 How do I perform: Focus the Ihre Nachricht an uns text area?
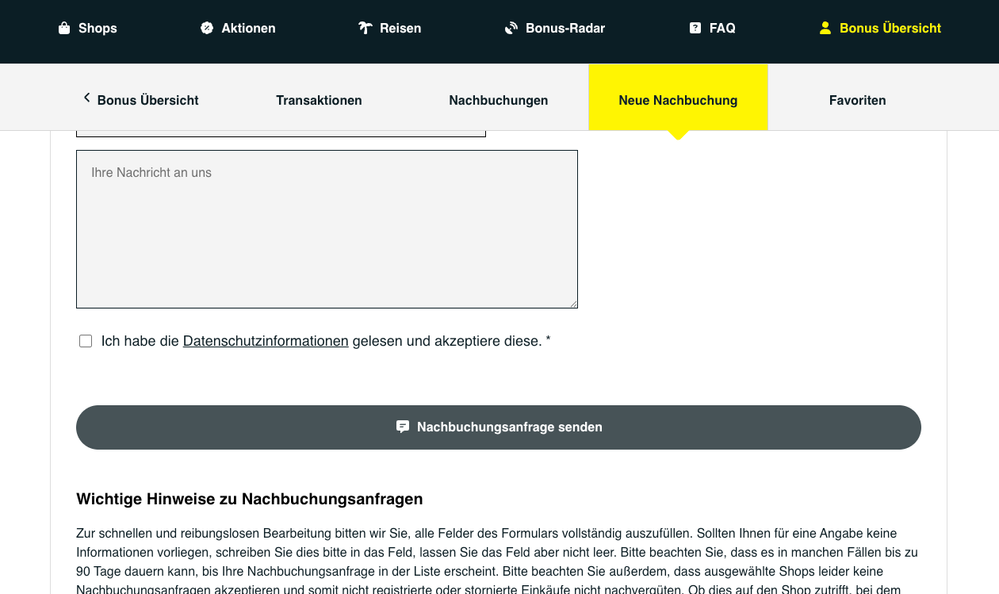tap(327, 229)
